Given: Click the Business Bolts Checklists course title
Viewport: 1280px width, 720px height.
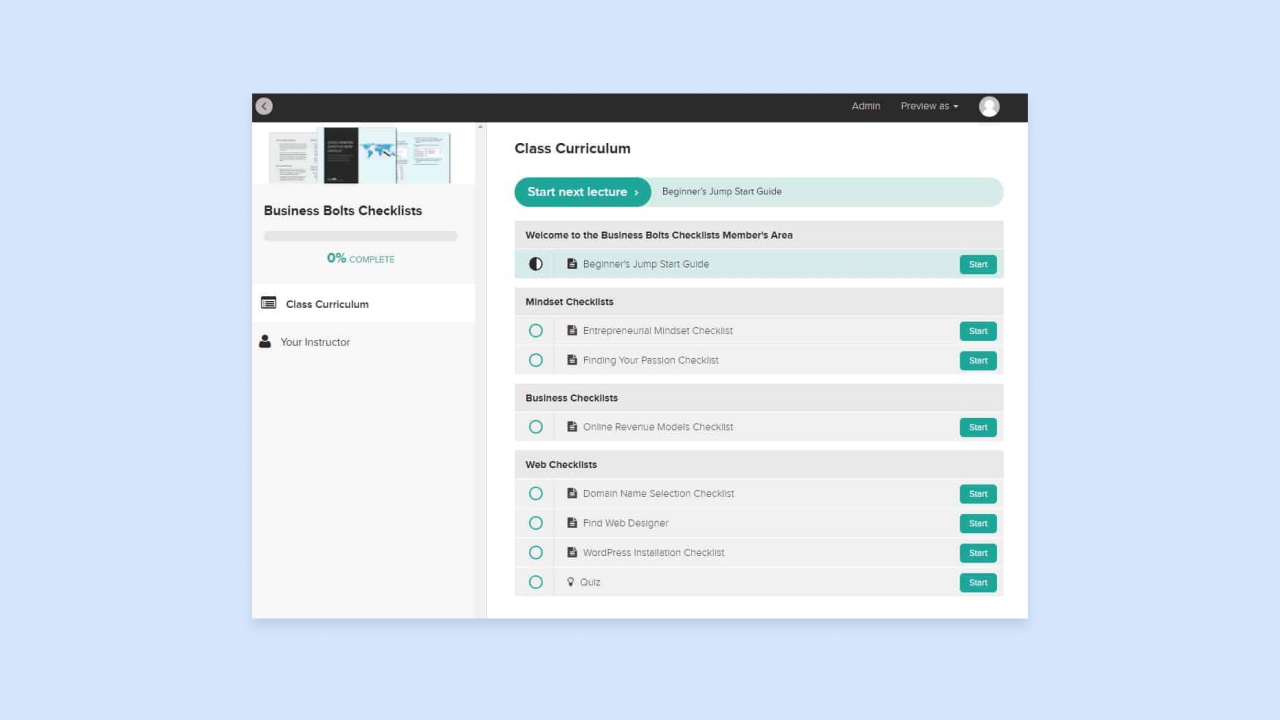Looking at the screenshot, I should pyautogui.click(x=343, y=210).
